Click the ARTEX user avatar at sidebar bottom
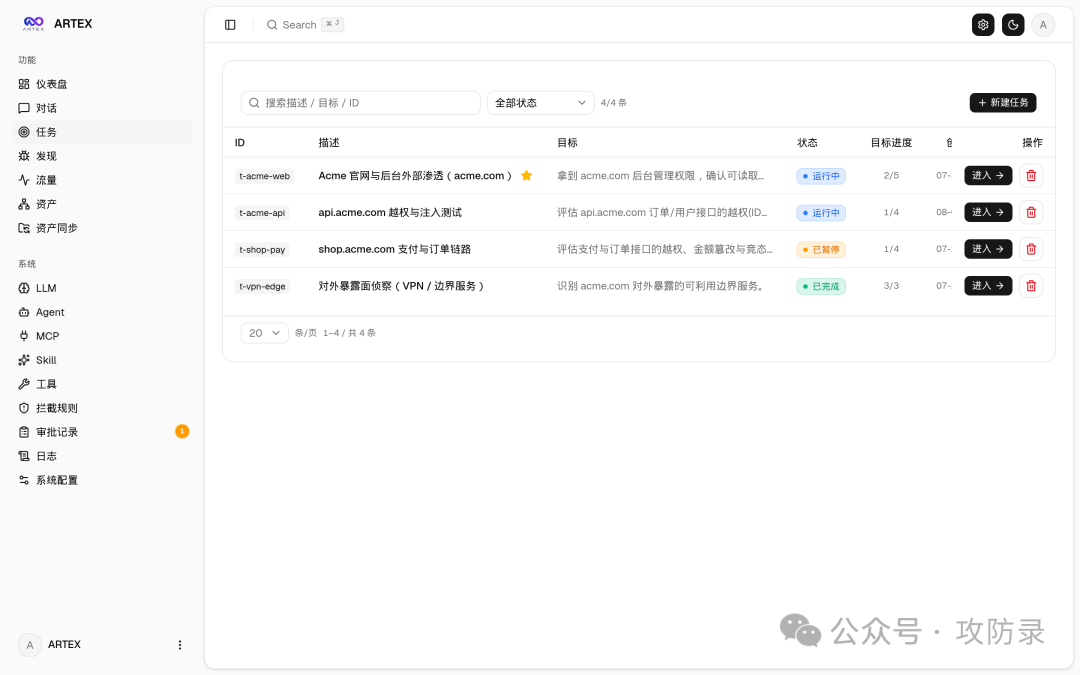This screenshot has width=1080, height=675. tap(30, 645)
